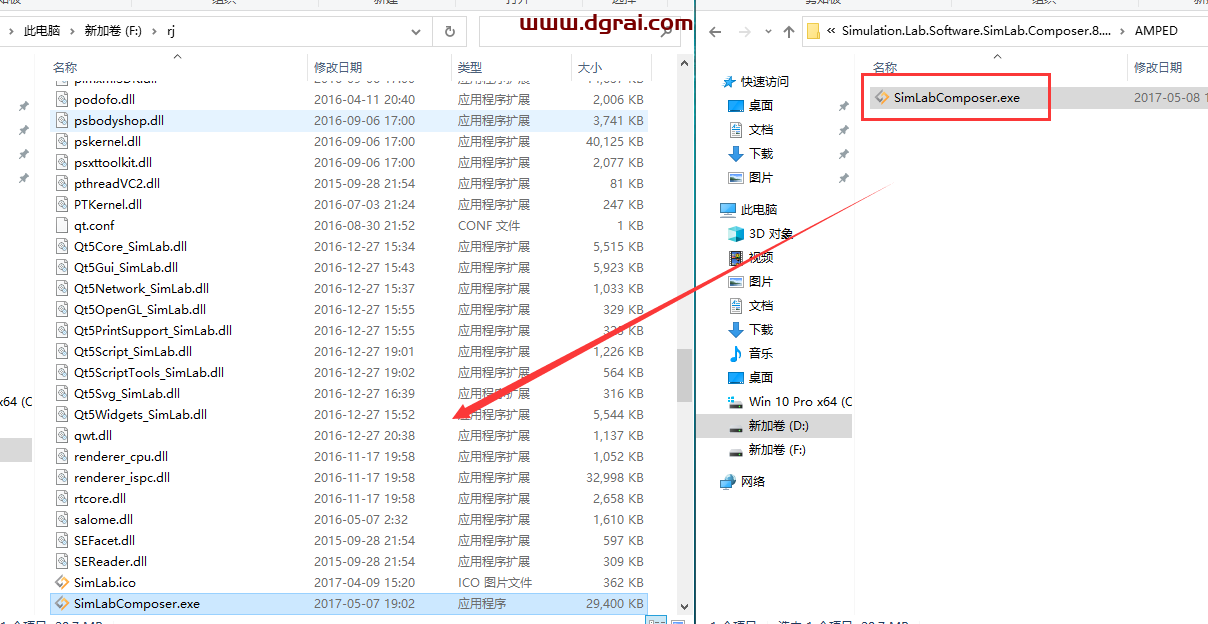Open 桌面 listed under 此电脑
Viewport: 1208px width, 624px height.
(x=761, y=377)
